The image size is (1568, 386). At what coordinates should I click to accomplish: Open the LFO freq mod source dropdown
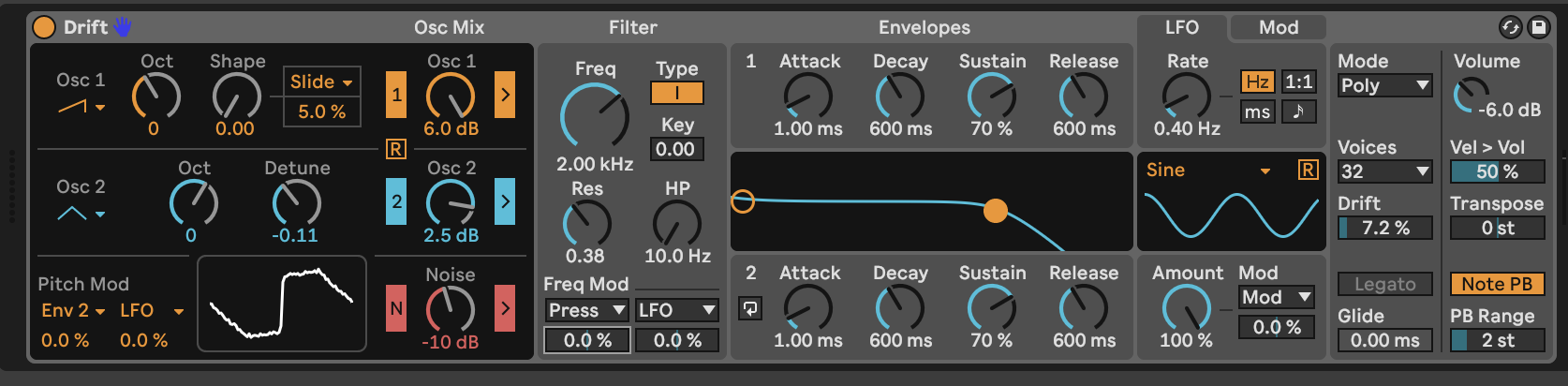677,310
